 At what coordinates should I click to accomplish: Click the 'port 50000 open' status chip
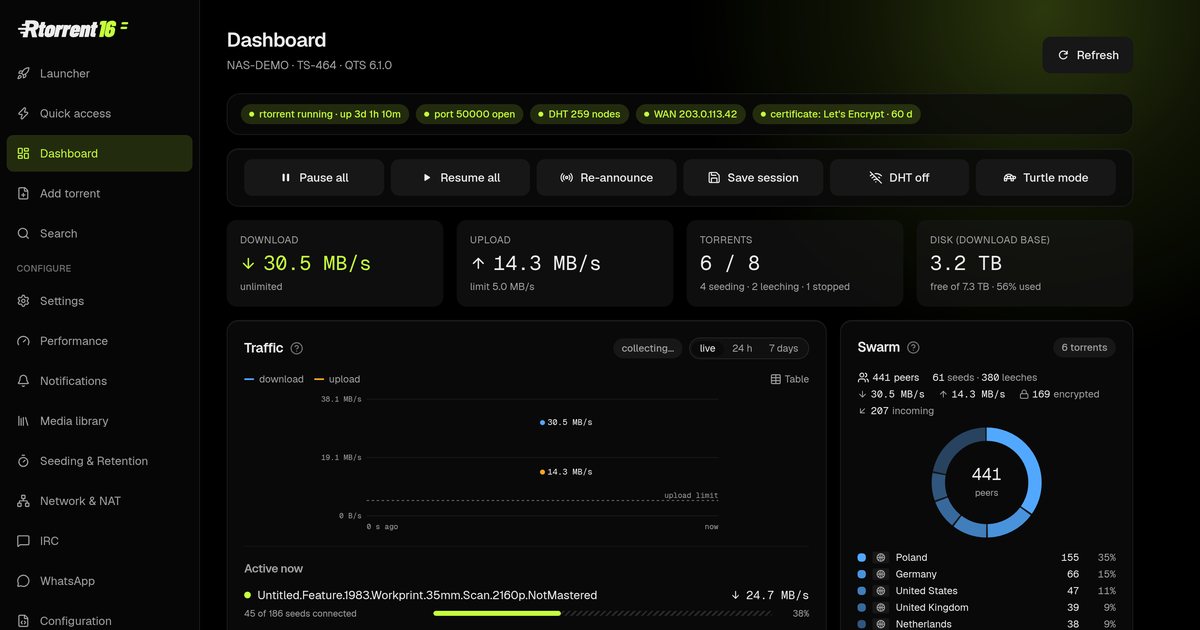469,114
